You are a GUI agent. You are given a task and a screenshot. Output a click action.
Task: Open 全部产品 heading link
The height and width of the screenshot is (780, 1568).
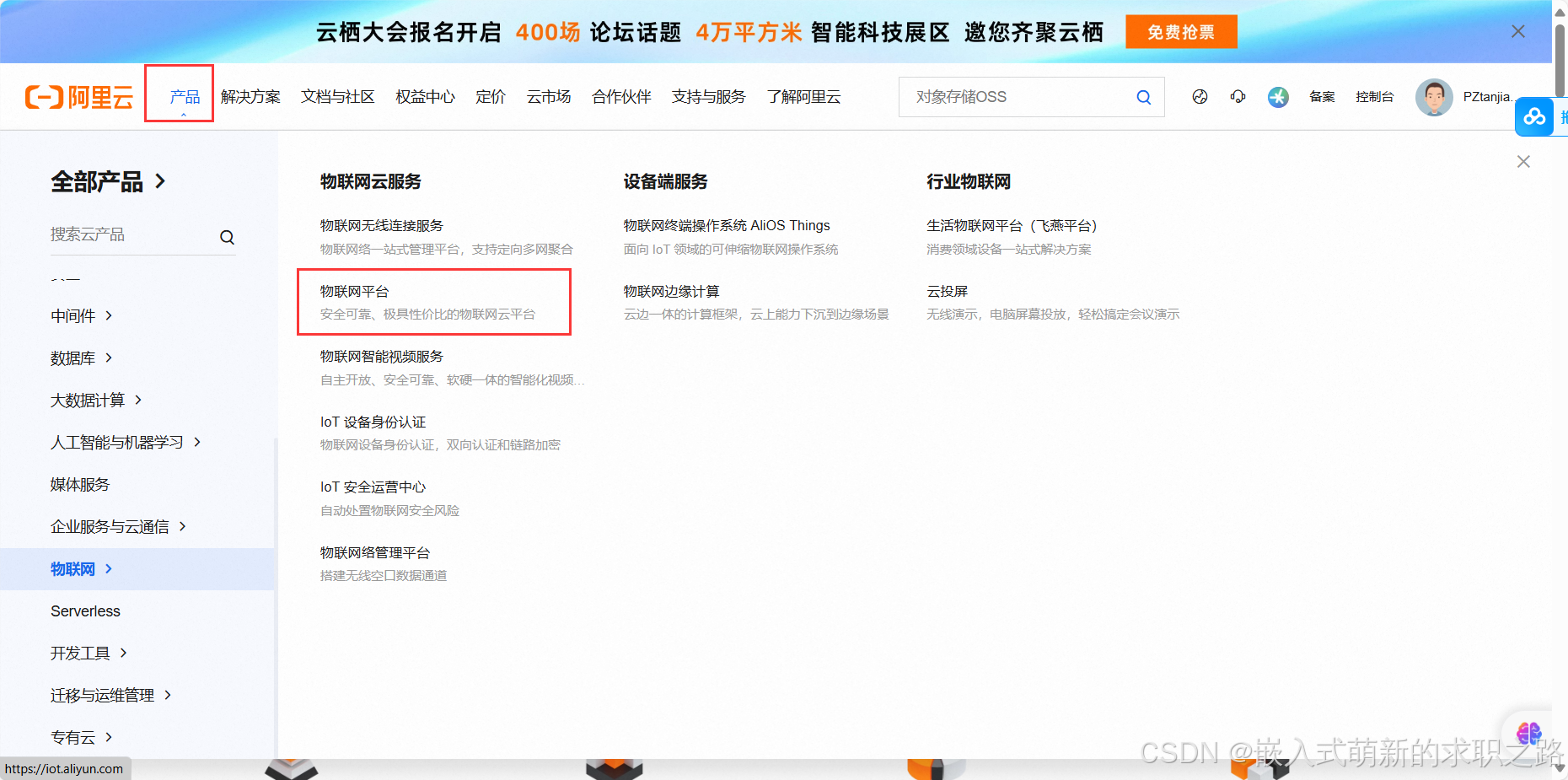(97, 181)
